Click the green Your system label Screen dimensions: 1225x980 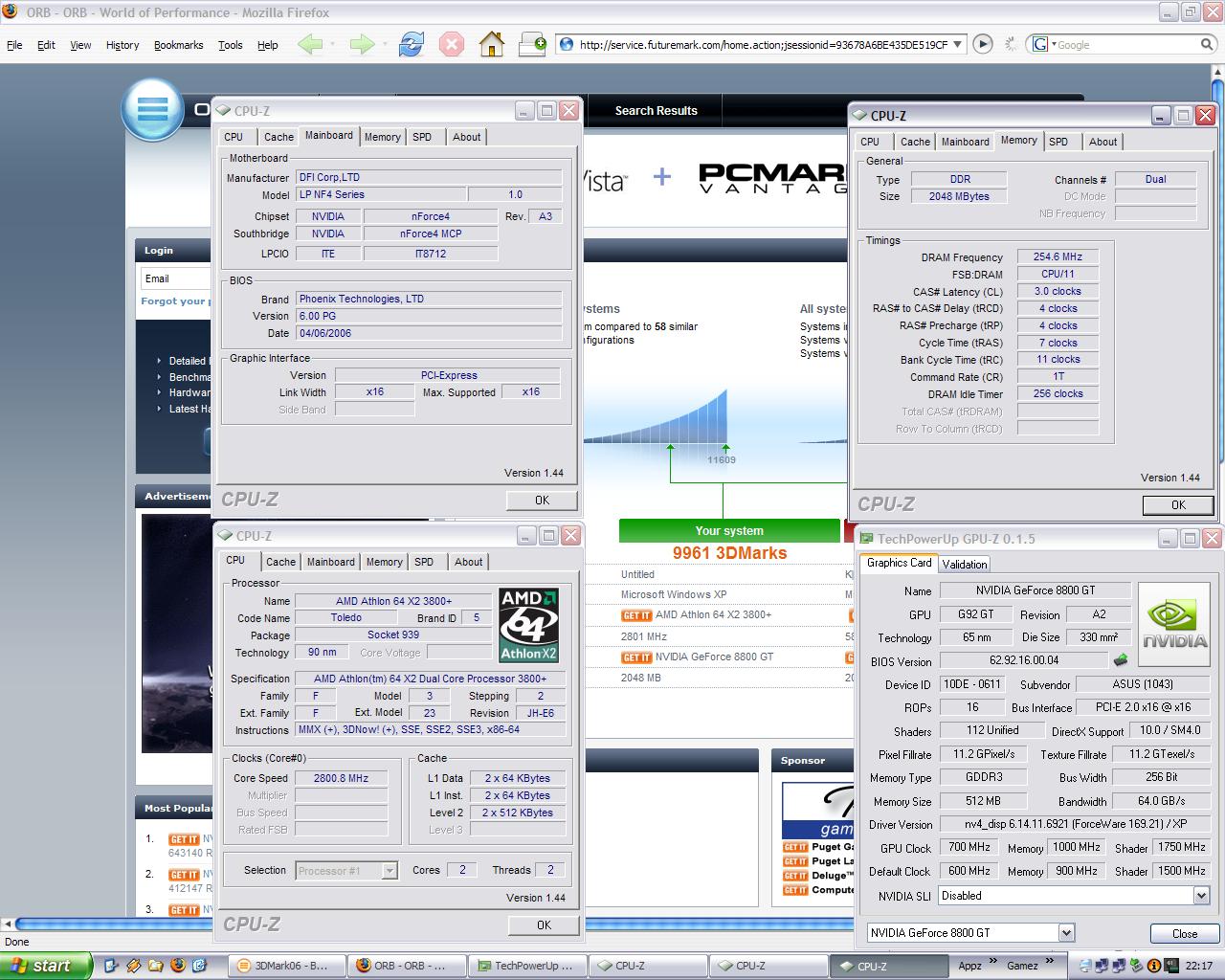click(x=729, y=530)
